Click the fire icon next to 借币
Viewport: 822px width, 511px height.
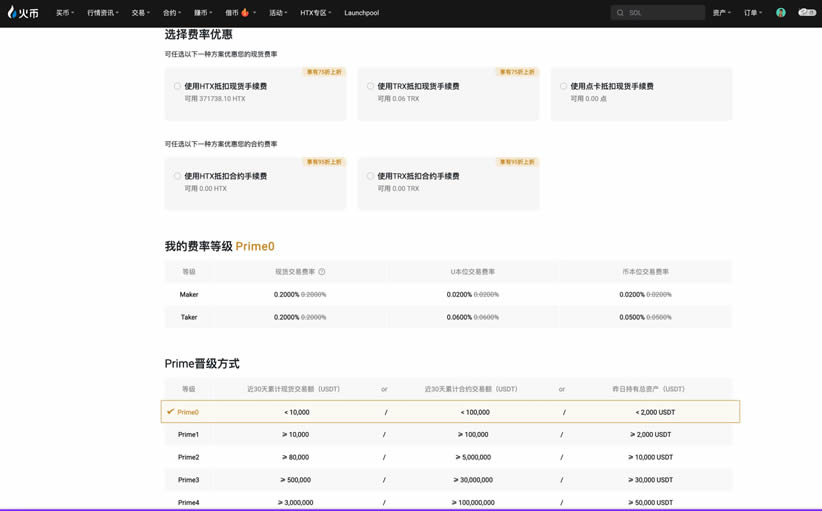(x=245, y=13)
